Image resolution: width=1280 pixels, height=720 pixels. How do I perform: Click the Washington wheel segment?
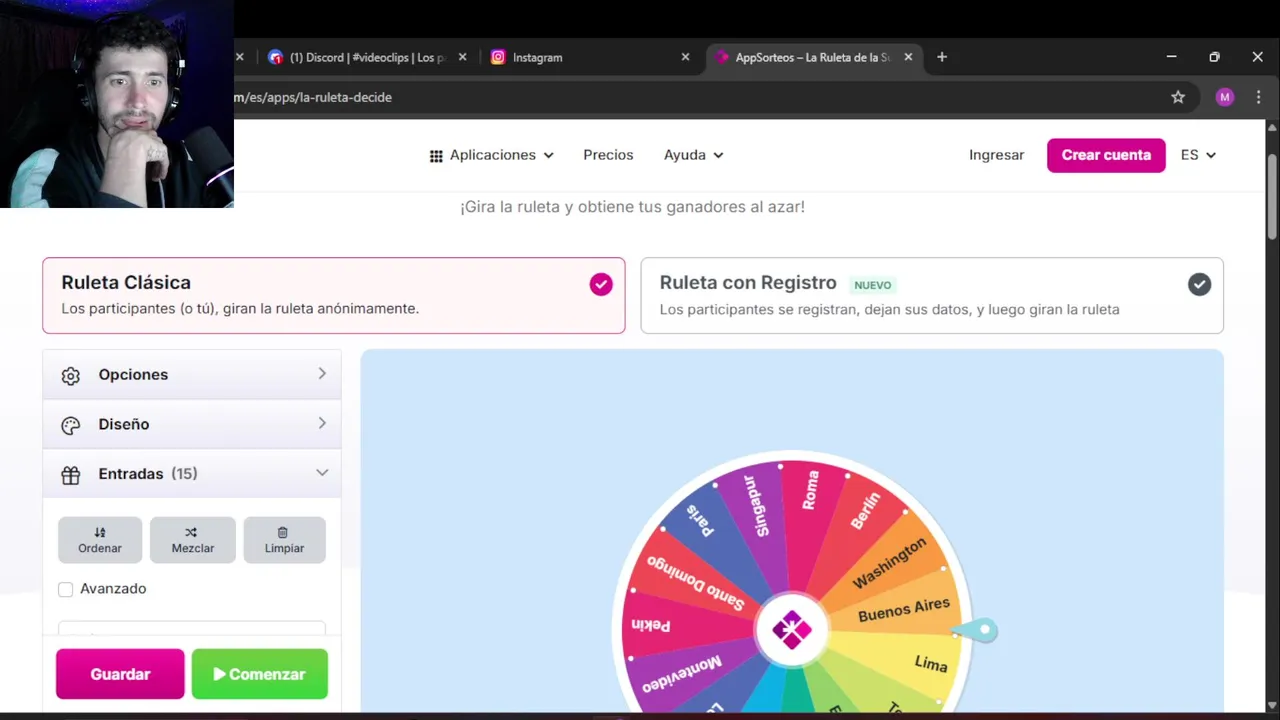[889, 564]
